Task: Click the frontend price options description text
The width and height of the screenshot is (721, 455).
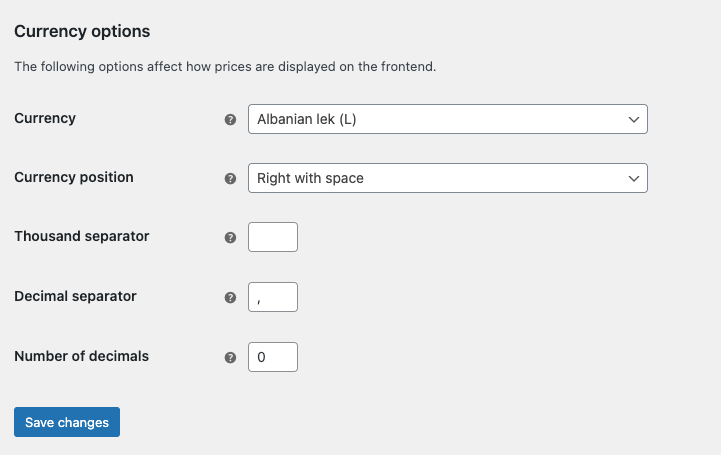Action: pyautogui.click(x=225, y=67)
